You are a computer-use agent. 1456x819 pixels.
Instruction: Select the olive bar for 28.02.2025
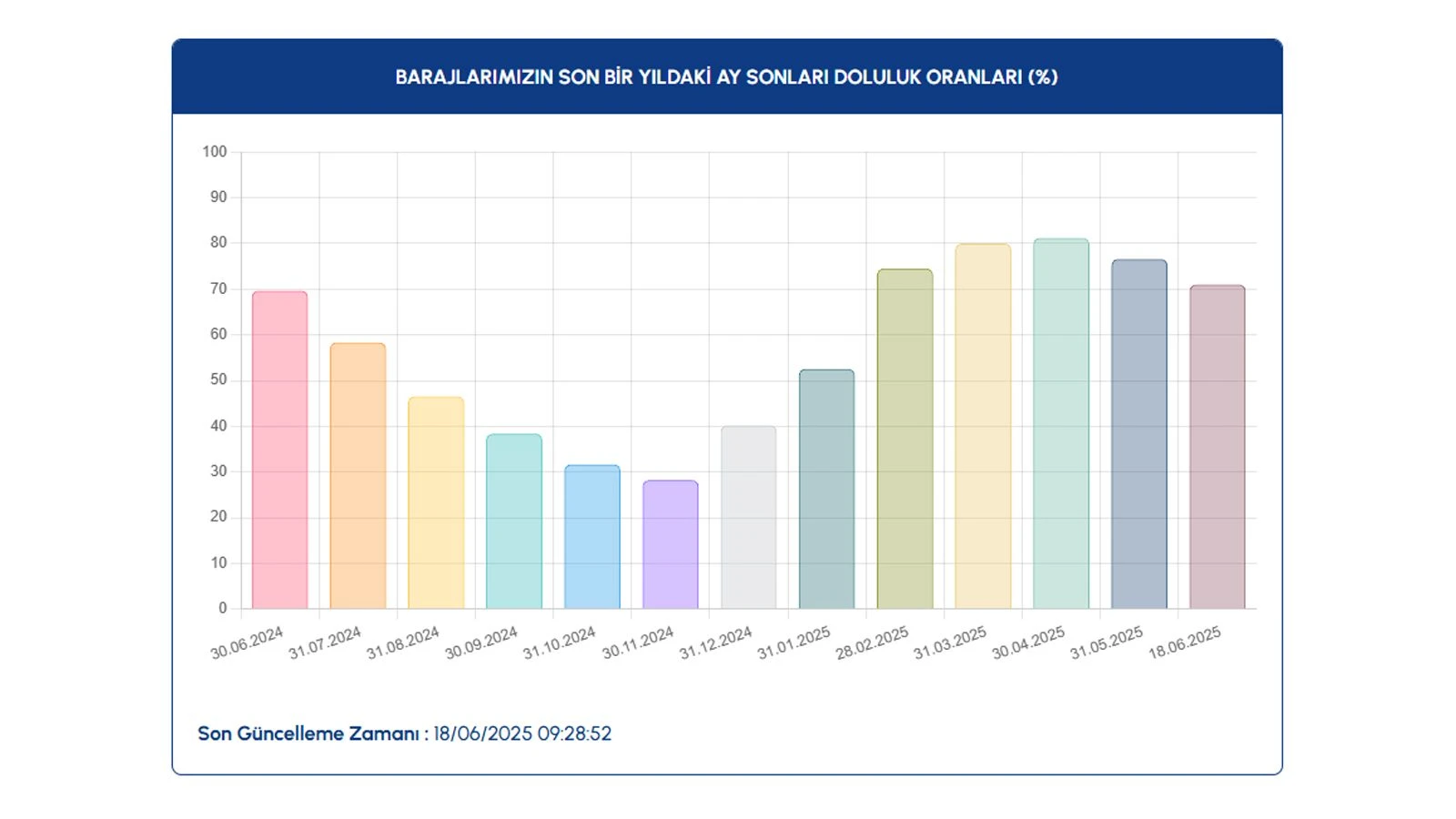tap(905, 439)
